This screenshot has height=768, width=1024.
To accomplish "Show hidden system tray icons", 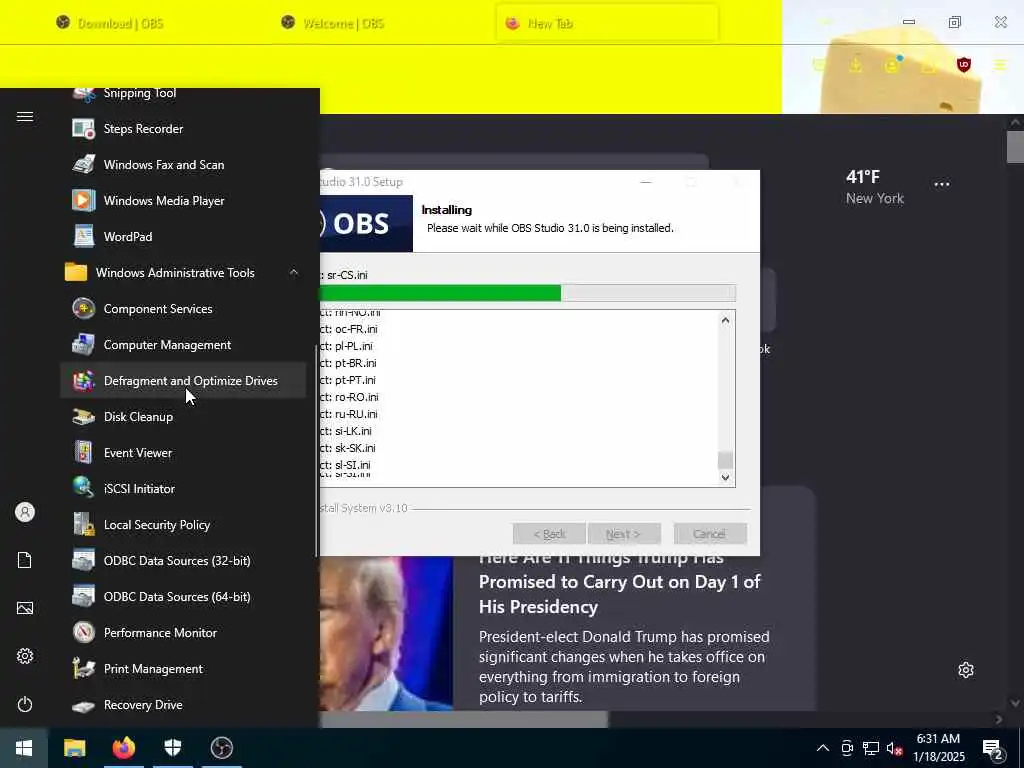I will click(x=823, y=748).
